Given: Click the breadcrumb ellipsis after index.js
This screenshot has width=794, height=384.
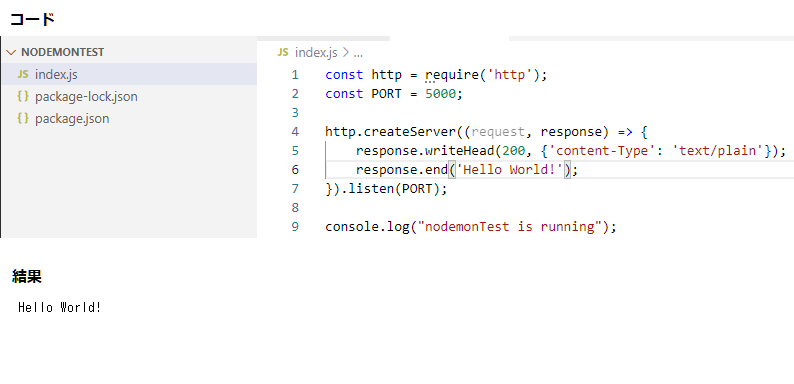Looking at the screenshot, I should 358,53.
